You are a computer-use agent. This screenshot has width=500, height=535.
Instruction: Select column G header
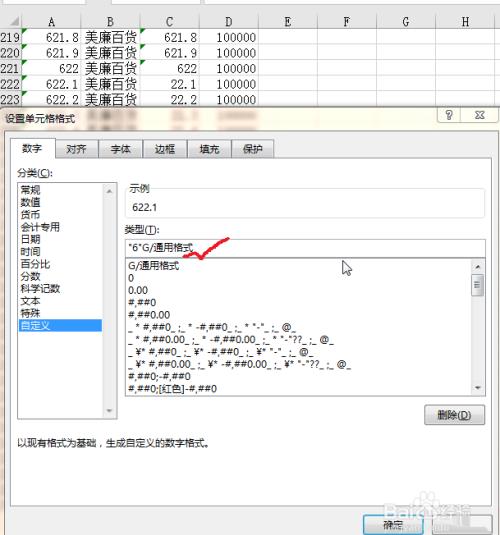click(406, 22)
